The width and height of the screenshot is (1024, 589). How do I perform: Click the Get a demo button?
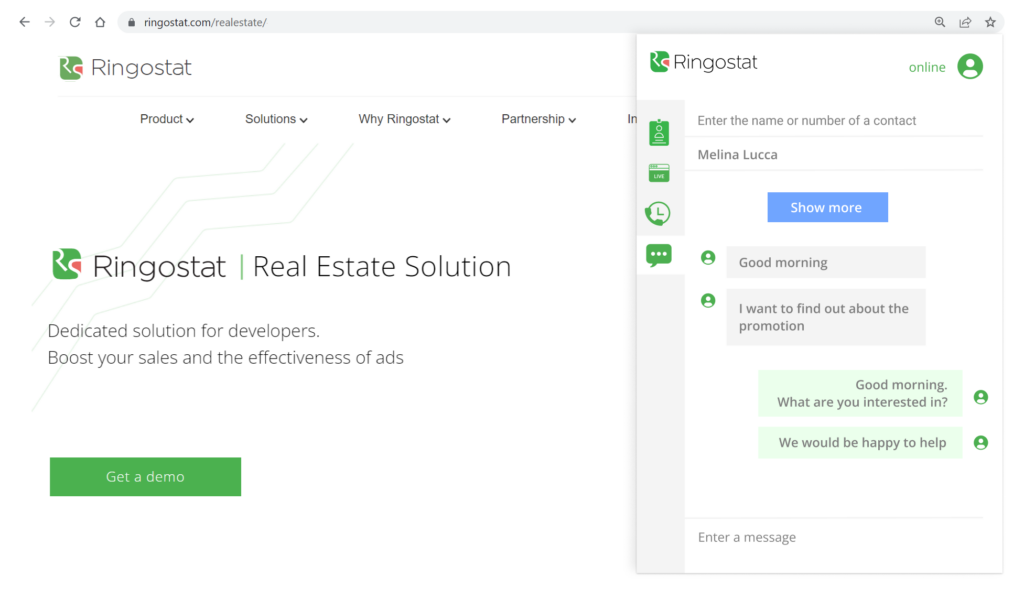[x=145, y=477]
